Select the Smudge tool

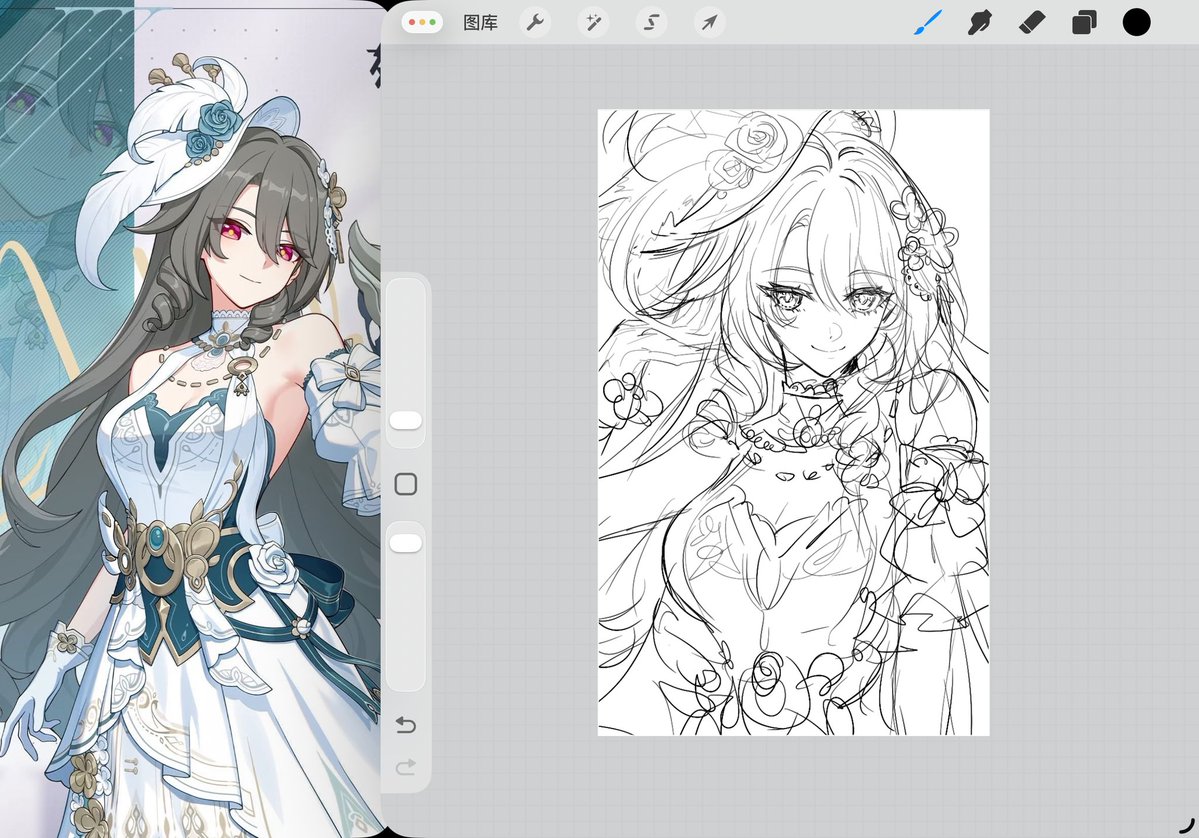pyautogui.click(x=980, y=23)
